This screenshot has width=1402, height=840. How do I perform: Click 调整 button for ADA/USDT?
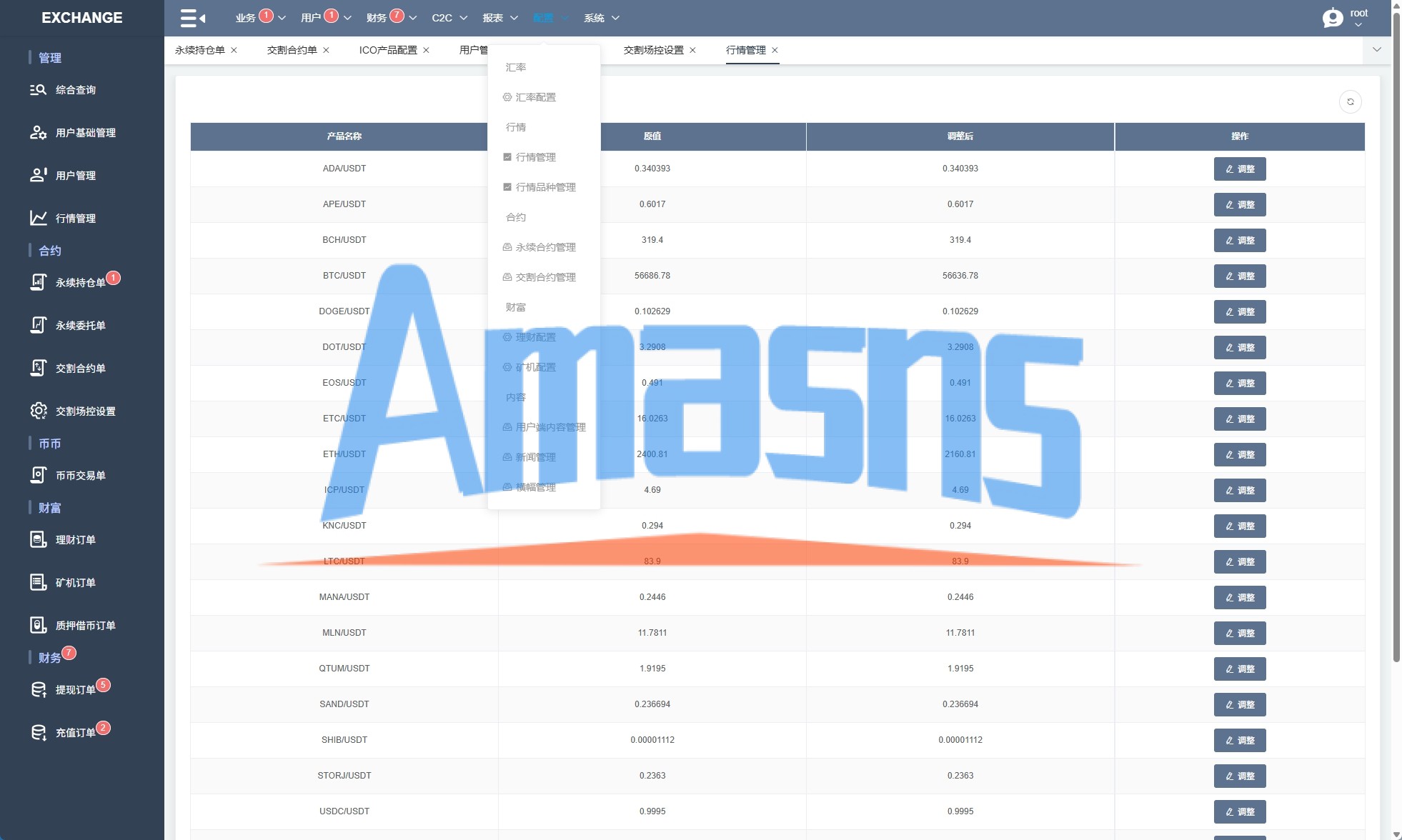point(1240,169)
